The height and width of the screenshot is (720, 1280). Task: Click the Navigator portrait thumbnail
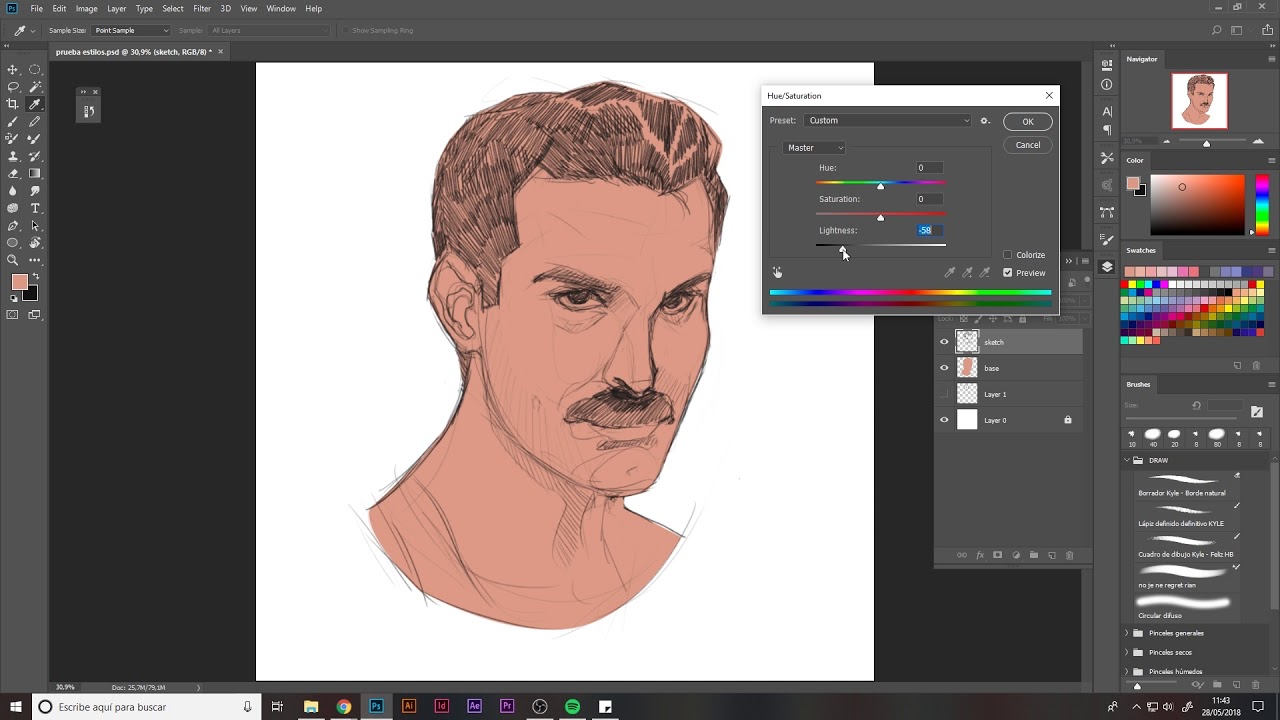pyautogui.click(x=1200, y=101)
